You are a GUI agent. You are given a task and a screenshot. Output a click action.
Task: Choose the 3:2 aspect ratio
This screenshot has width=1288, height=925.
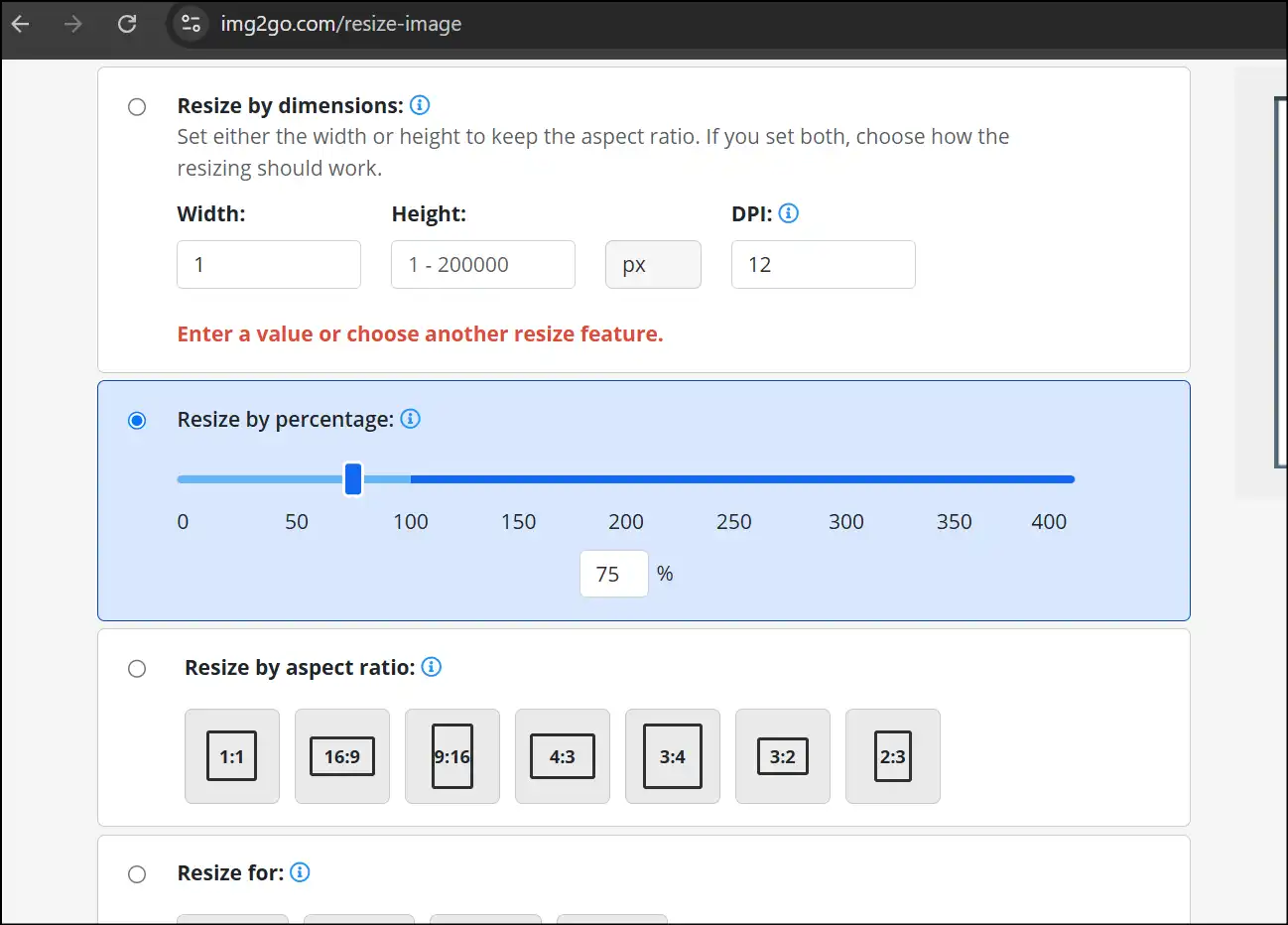tap(783, 756)
